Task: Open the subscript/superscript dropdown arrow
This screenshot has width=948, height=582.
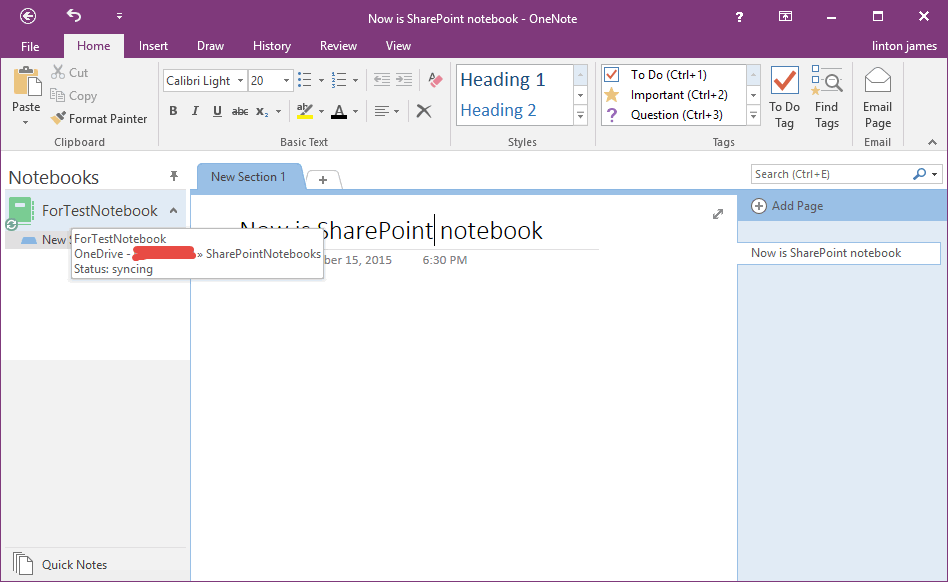Action: (x=278, y=112)
